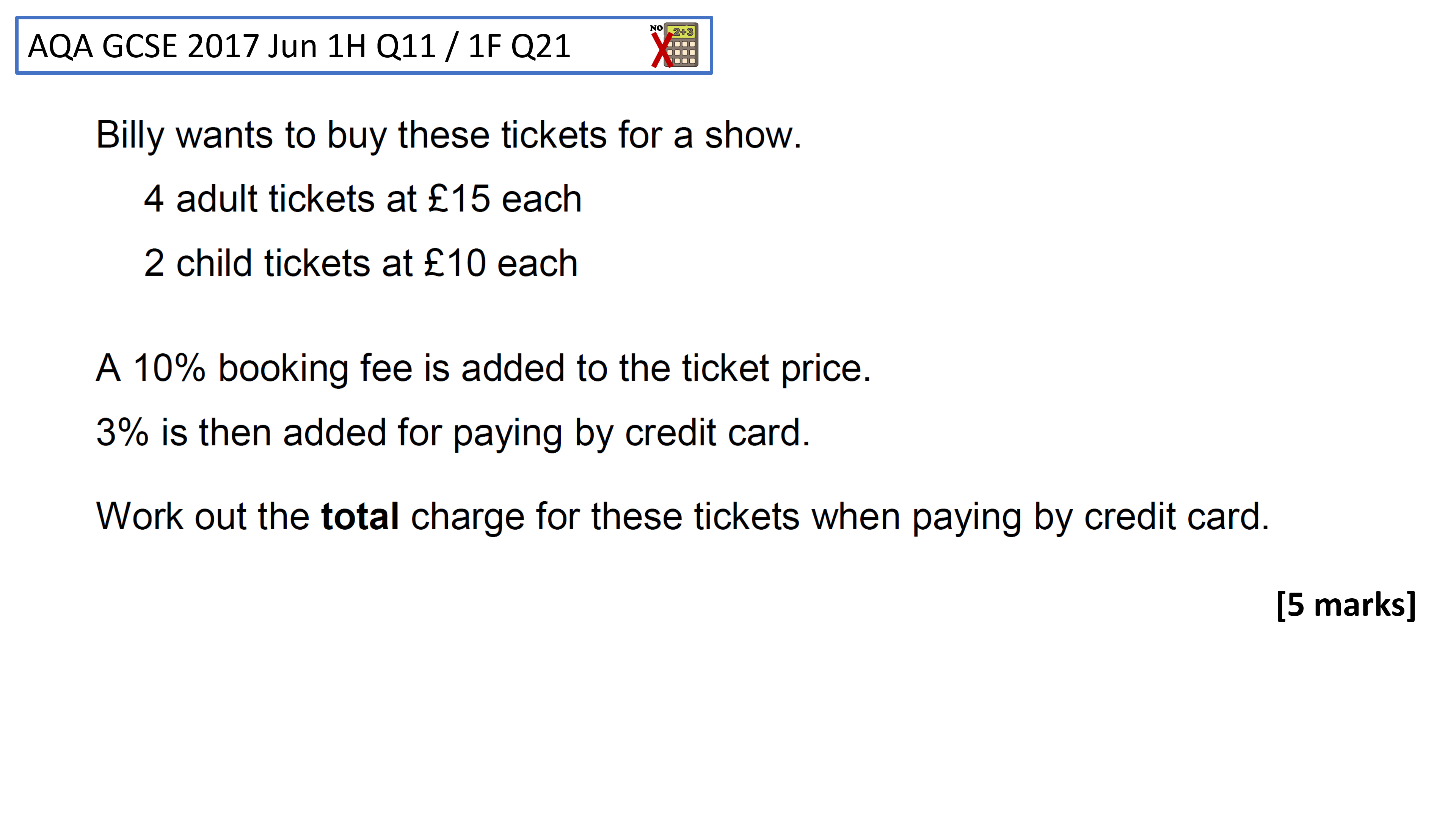Click the Work out the total charge sentence
The width and height of the screenshot is (1456, 819).
click(683, 516)
